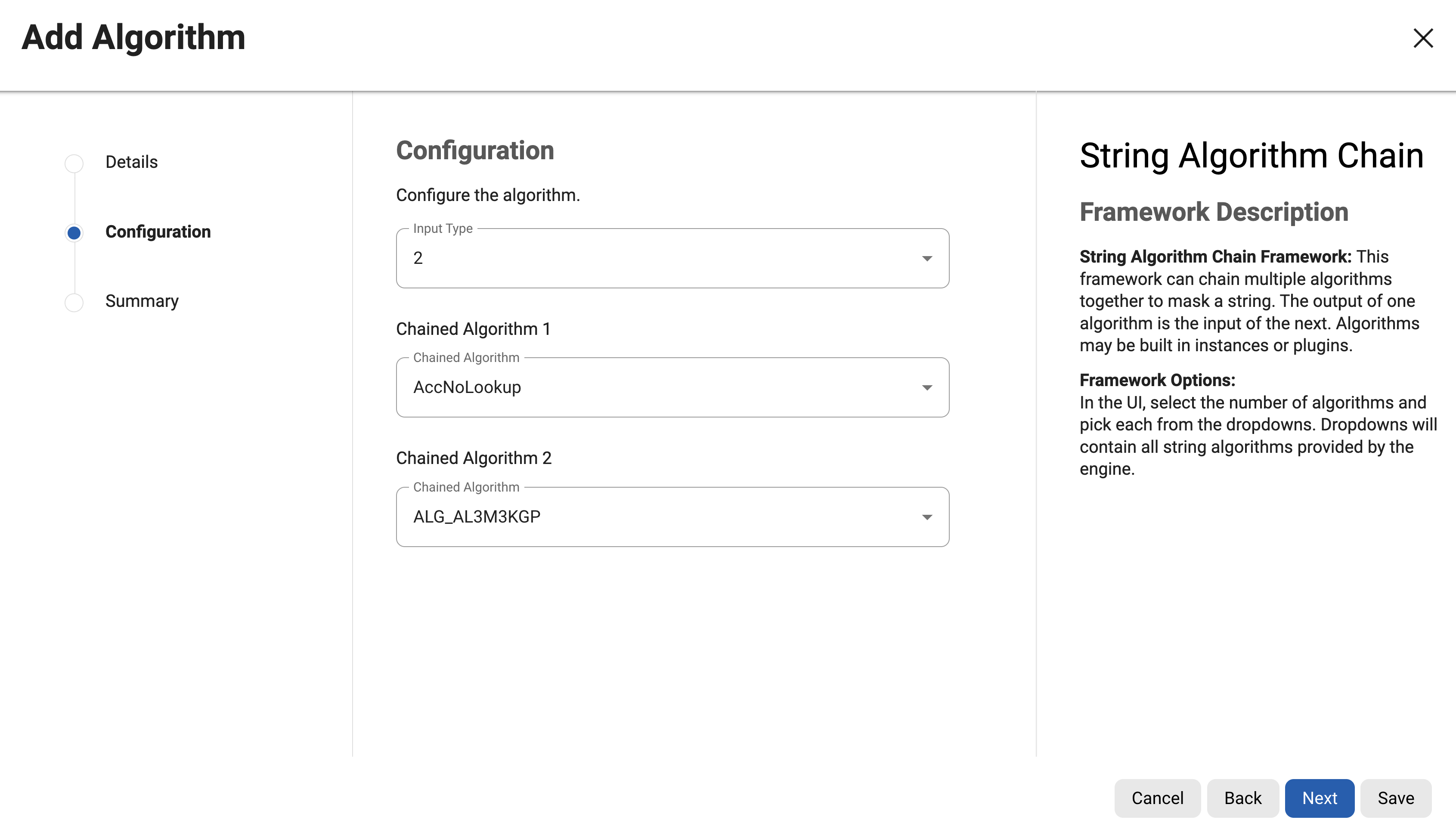Click the dropdown arrow beside ALG_AL3M3KGP

tap(927, 517)
